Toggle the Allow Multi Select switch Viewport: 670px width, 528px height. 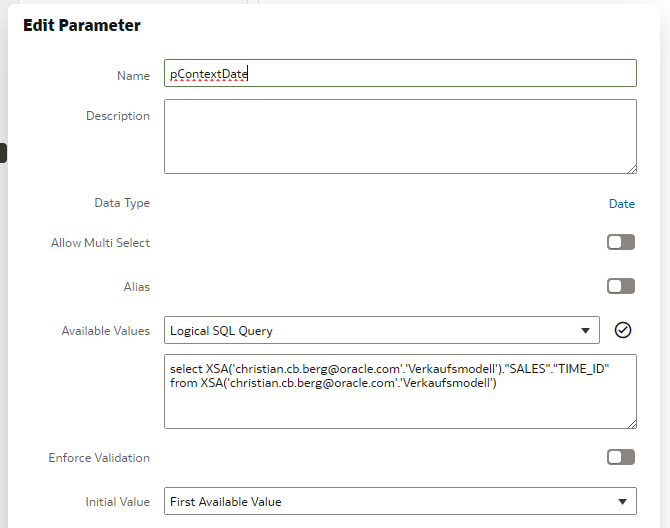(621, 242)
